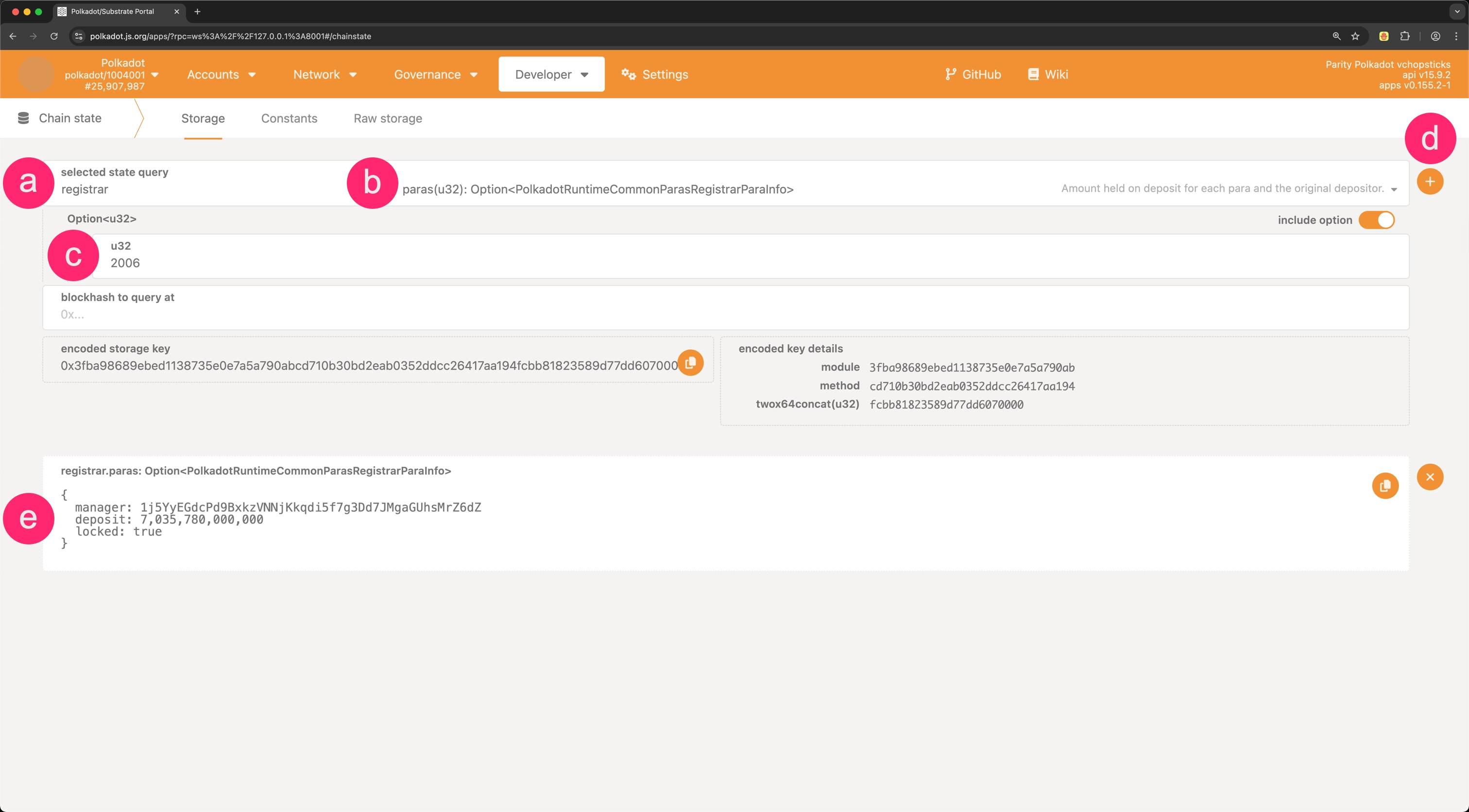Copy the encoded storage key
This screenshot has width=1469, height=812.
690,363
